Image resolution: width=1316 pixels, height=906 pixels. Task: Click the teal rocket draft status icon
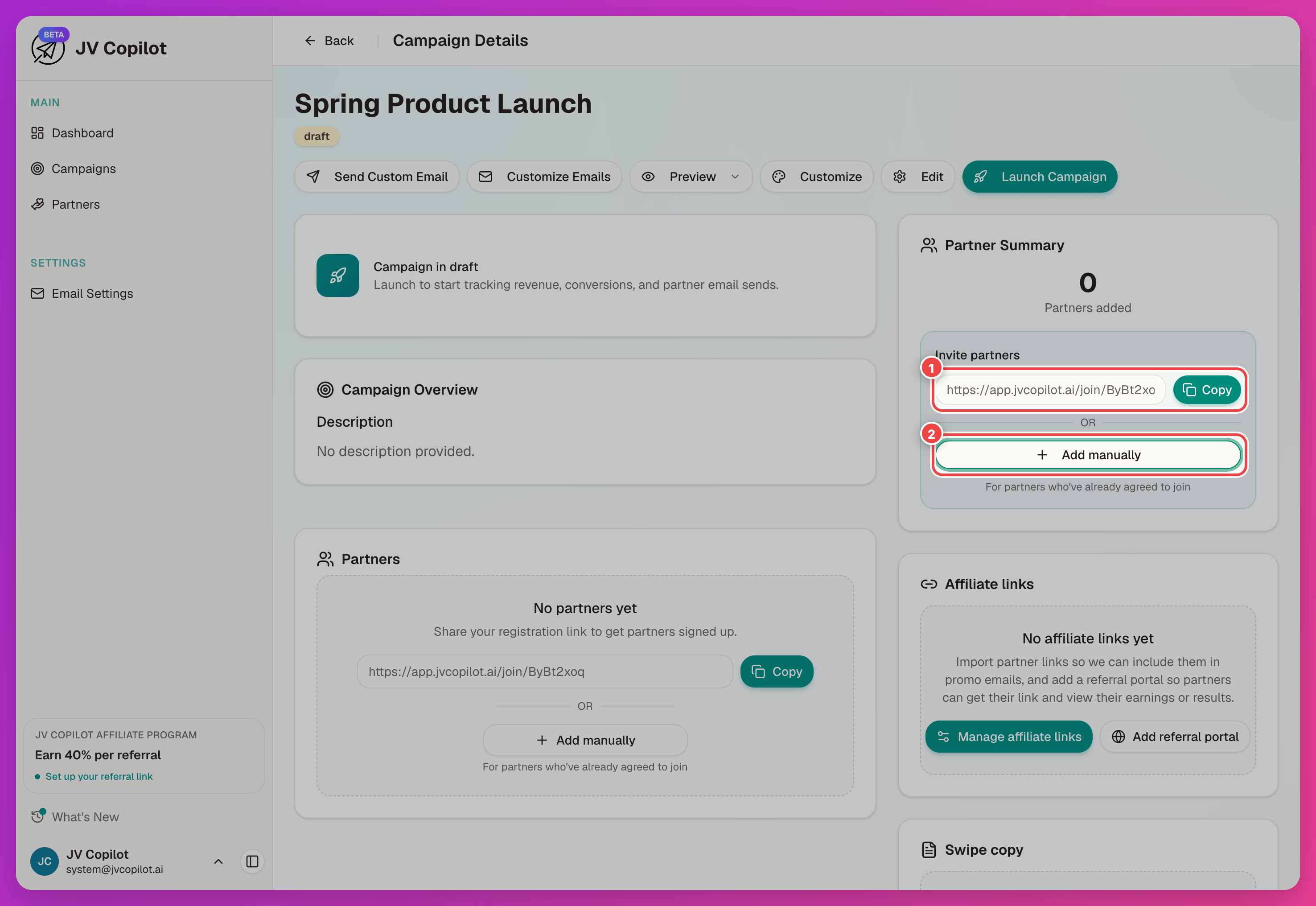click(x=337, y=275)
